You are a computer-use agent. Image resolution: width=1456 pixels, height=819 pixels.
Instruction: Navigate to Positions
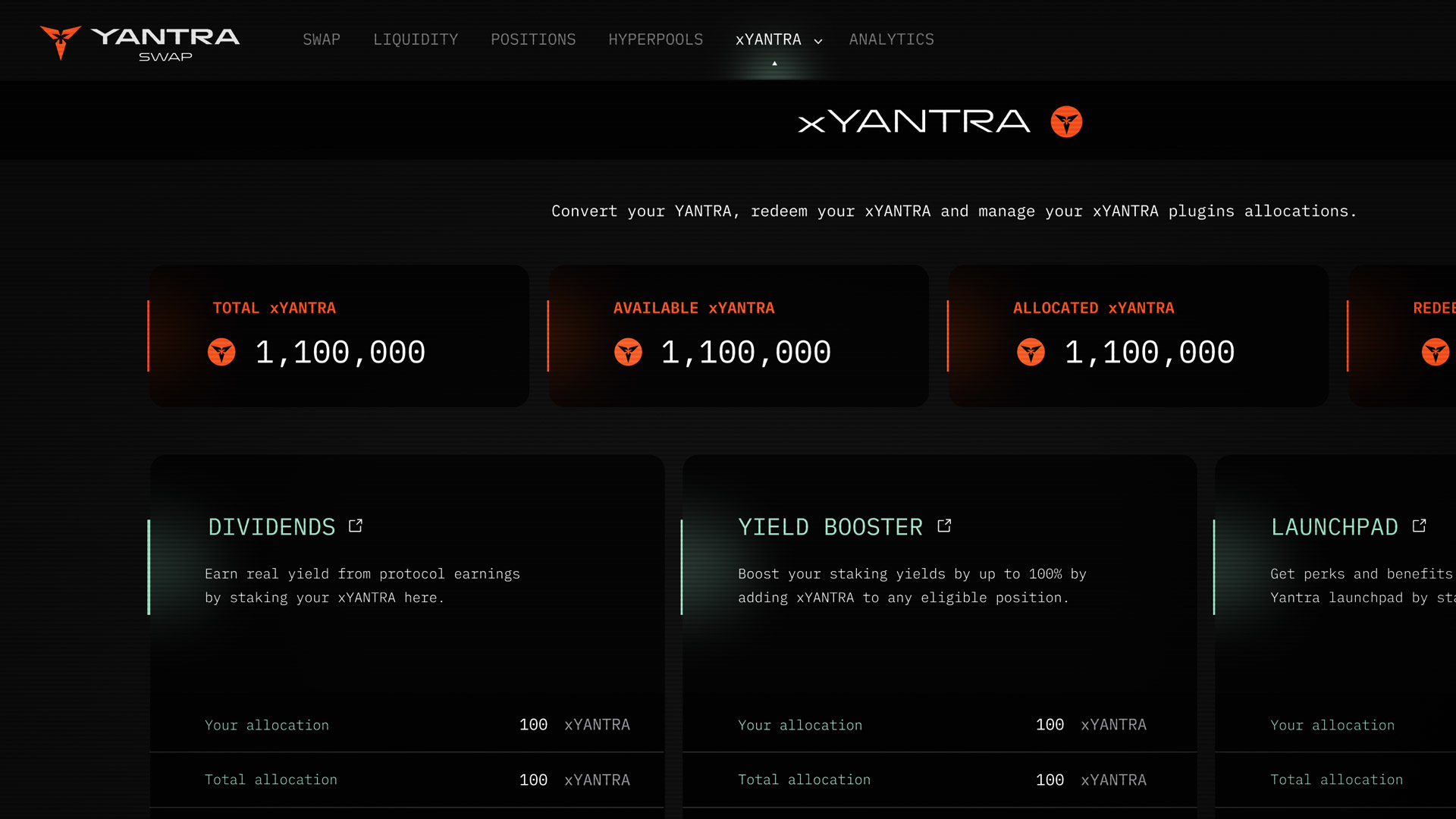[x=533, y=39]
